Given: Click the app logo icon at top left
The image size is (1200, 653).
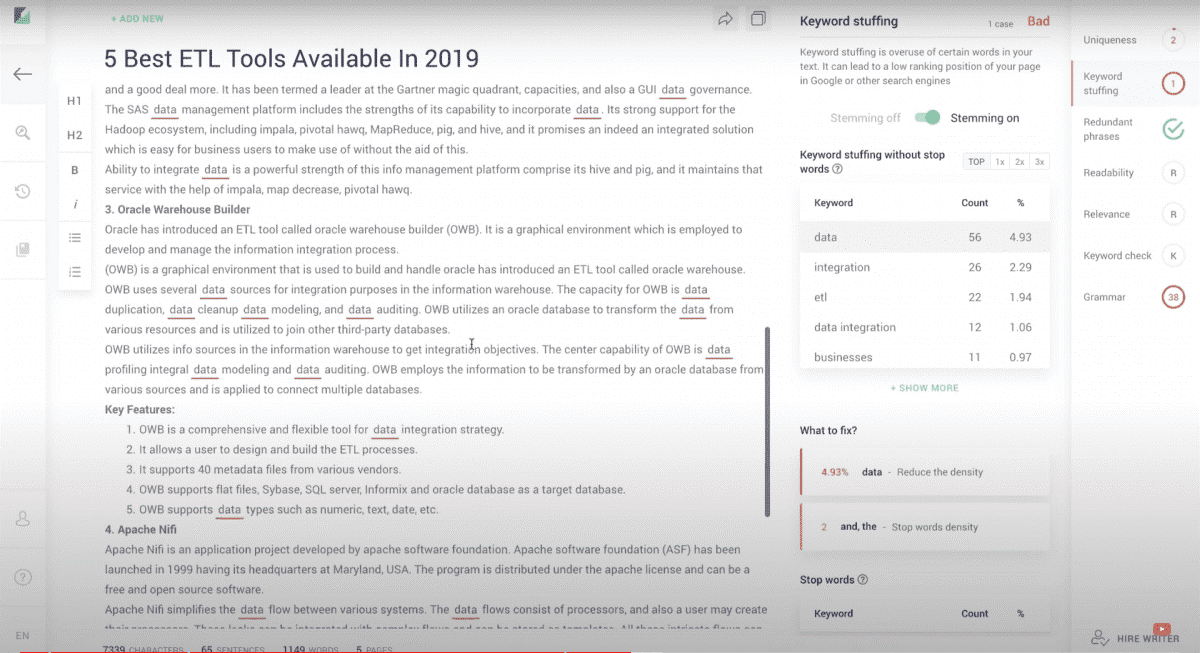Looking at the screenshot, I should coord(22,17).
